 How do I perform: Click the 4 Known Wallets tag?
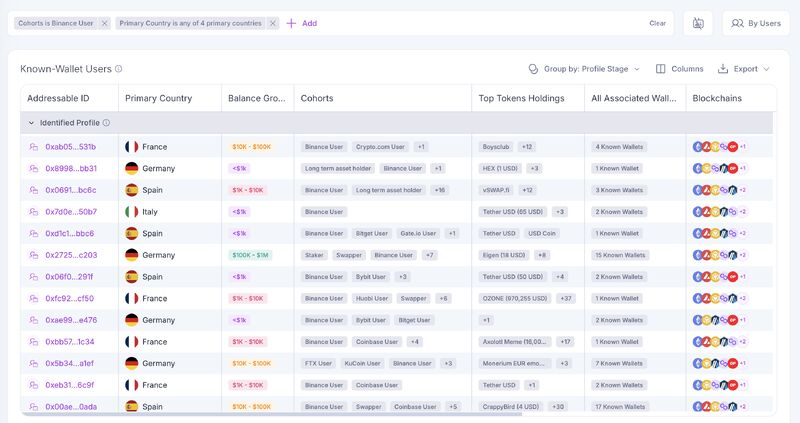(619, 147)
